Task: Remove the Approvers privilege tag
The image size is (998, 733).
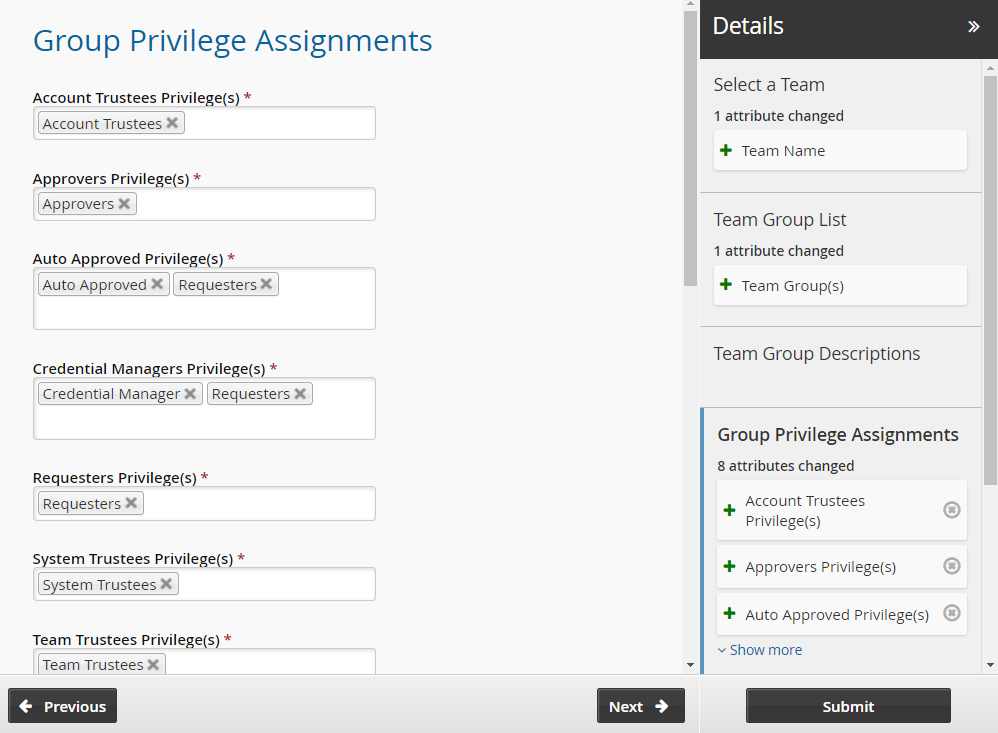Action: 124,204
